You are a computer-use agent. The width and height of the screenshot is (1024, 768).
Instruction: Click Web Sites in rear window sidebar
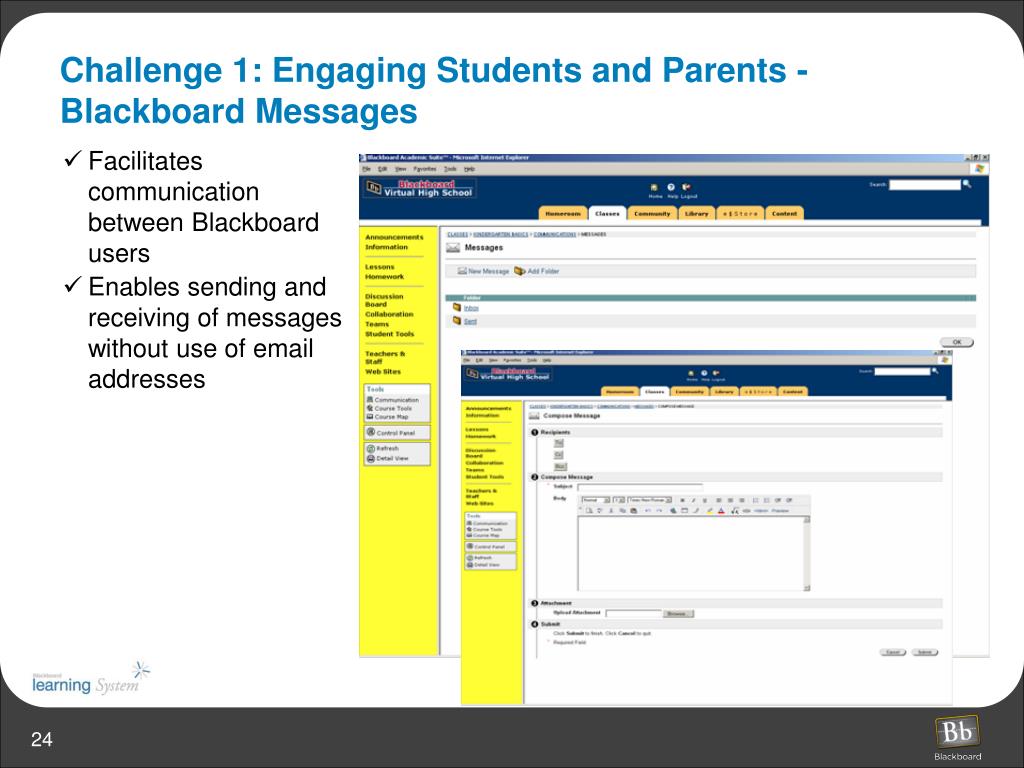point(383,372)
